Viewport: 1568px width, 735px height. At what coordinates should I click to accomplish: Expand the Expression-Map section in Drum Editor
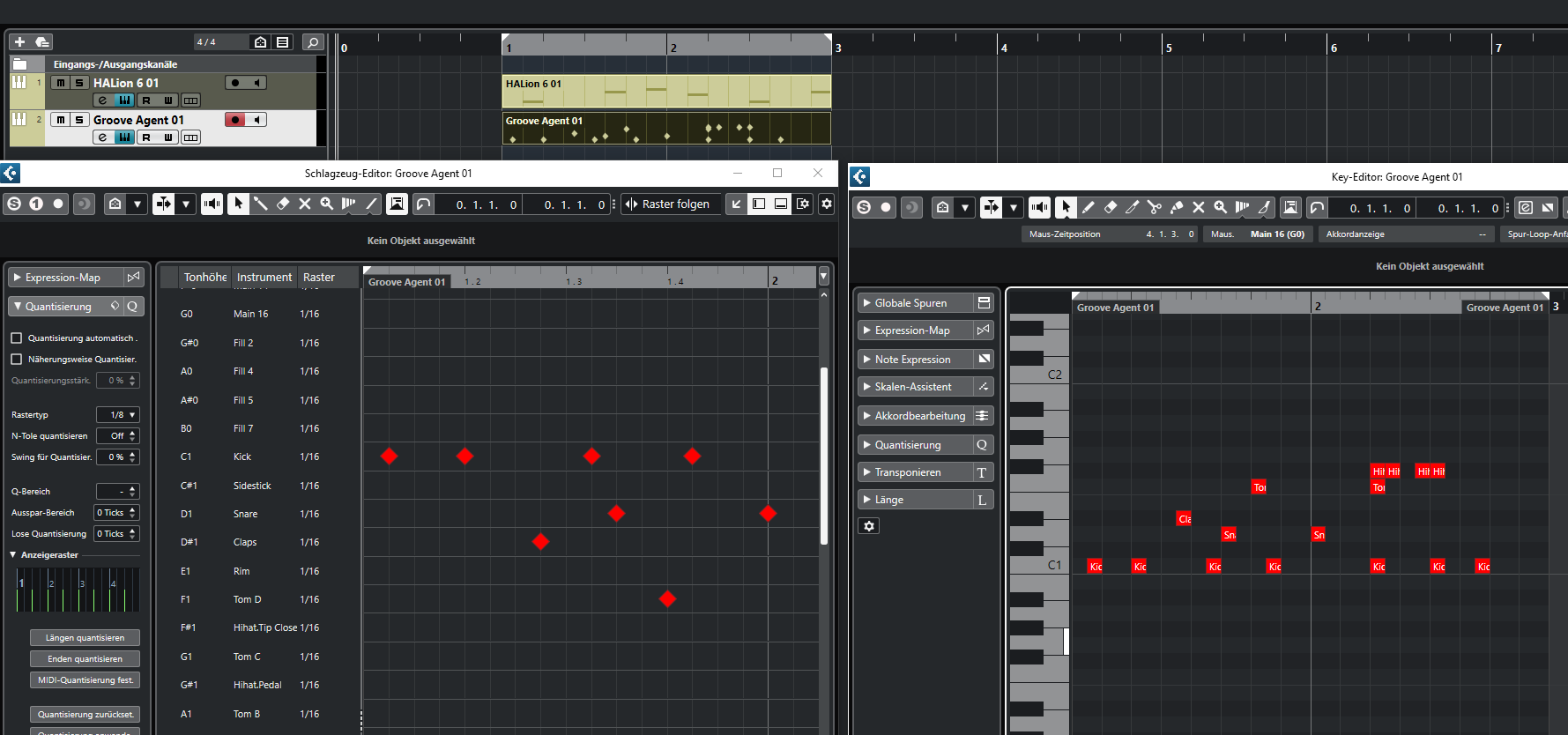tap(17, 278)
